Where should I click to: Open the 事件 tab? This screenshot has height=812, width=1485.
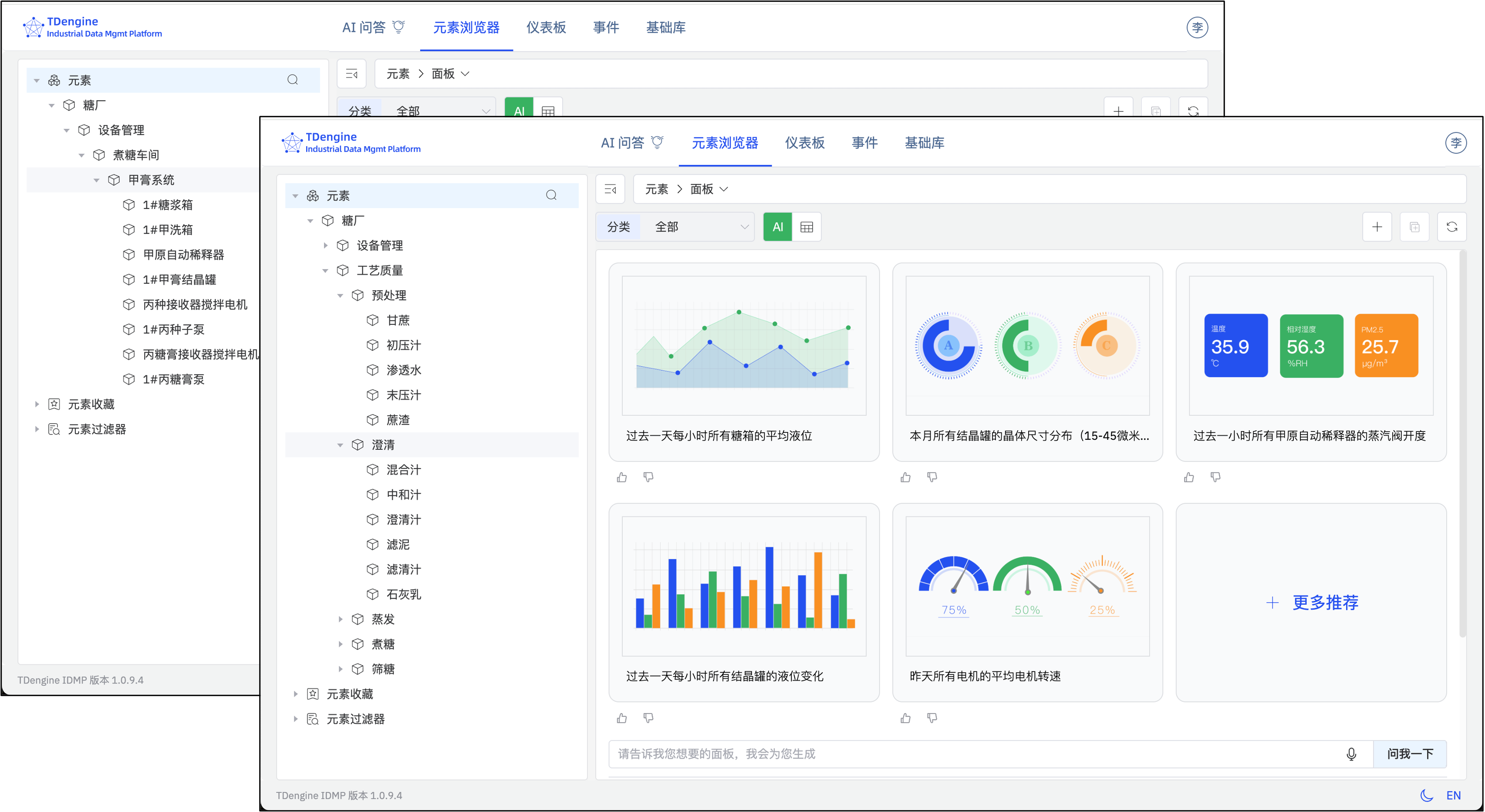864,143
